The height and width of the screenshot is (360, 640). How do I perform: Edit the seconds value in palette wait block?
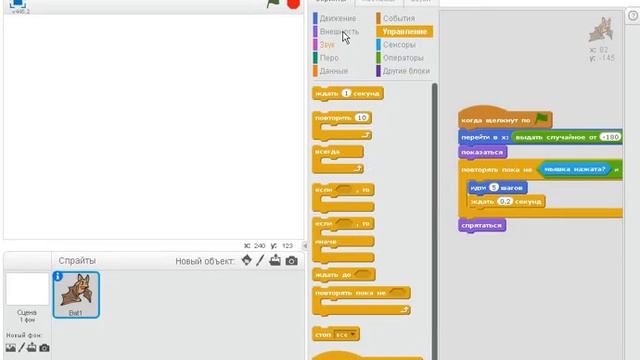(346, 93)
